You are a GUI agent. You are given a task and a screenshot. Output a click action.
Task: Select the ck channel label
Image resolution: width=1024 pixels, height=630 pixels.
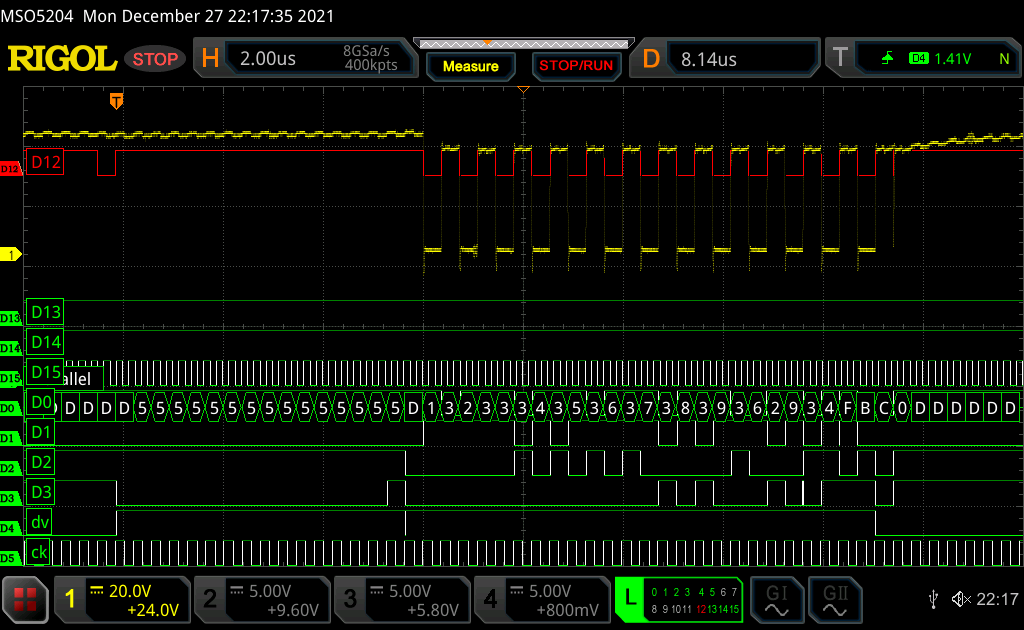tap(38, 552)
